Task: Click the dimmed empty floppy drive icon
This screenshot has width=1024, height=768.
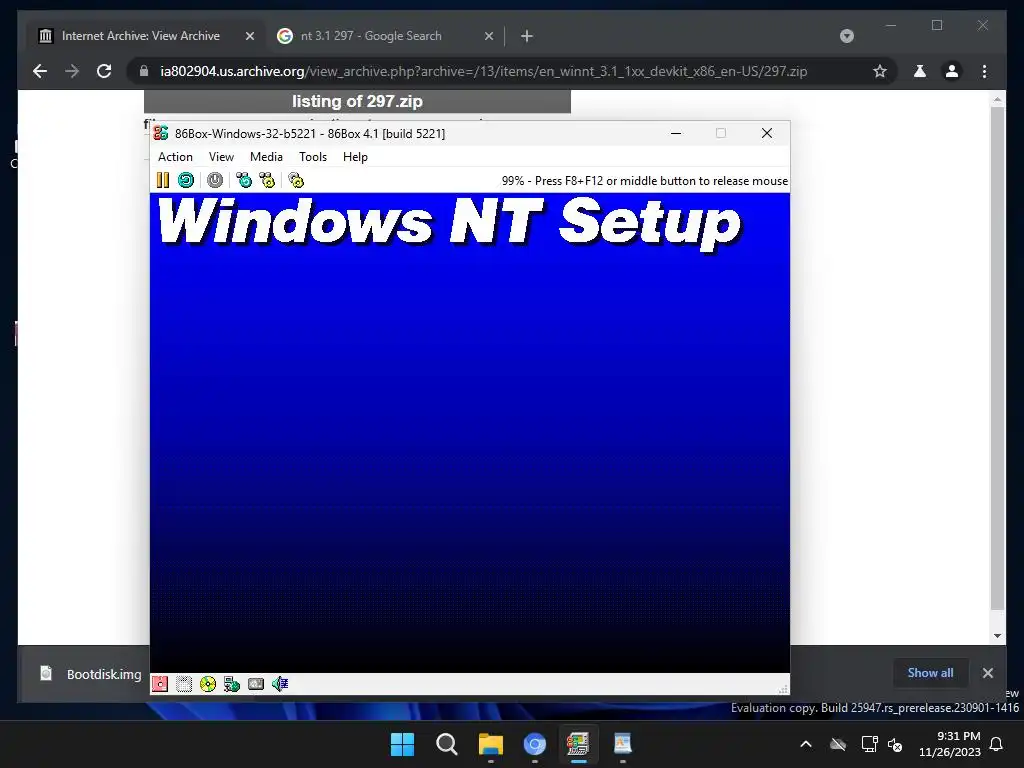Action: click(x=184, y=684)
